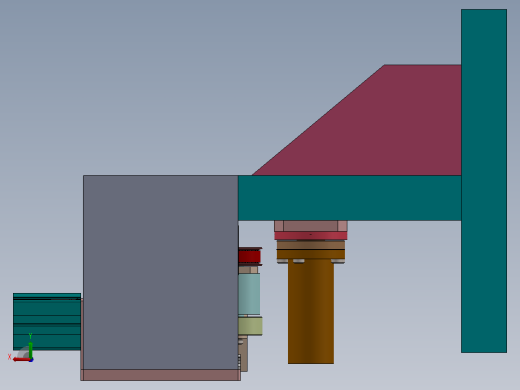Click the blue Z axis dot of the triad
This screenshot has height=390, width=520.
[31, 360]
